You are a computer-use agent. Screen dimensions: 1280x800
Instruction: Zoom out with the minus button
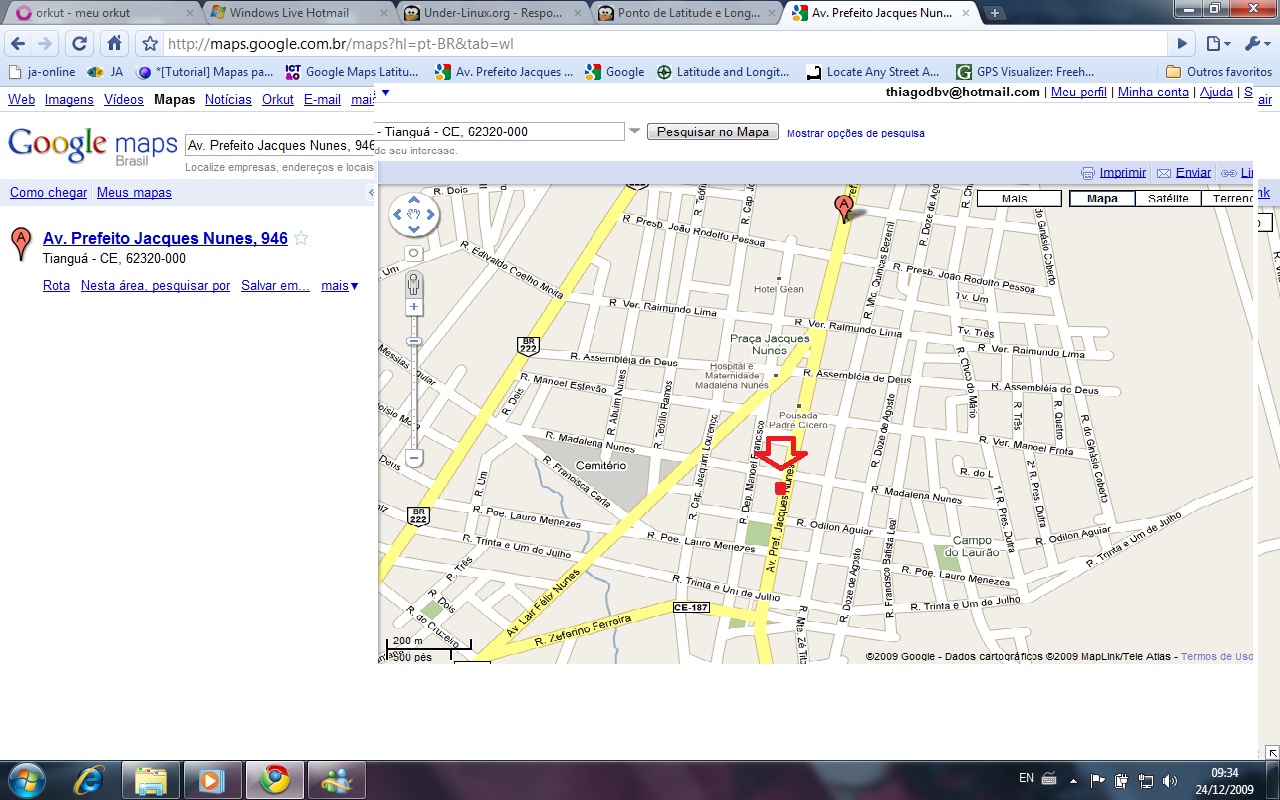pyautogui.click(x=414, y=459)
